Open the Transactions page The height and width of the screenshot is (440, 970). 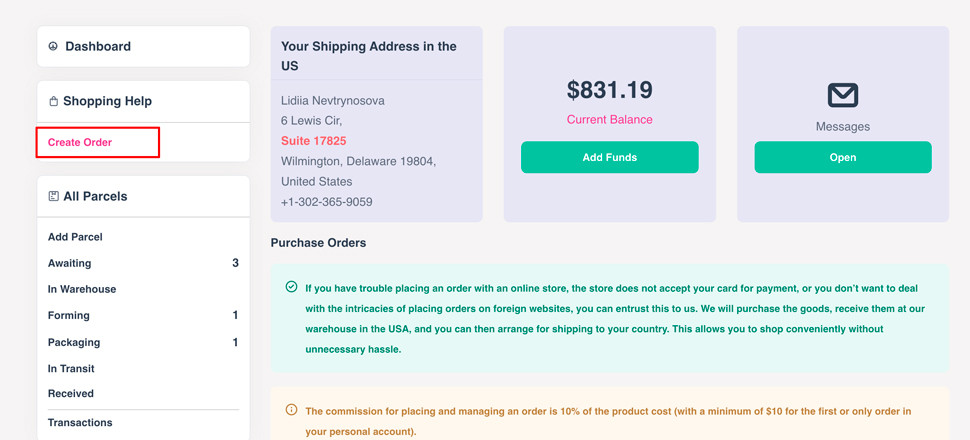(80, 422)
